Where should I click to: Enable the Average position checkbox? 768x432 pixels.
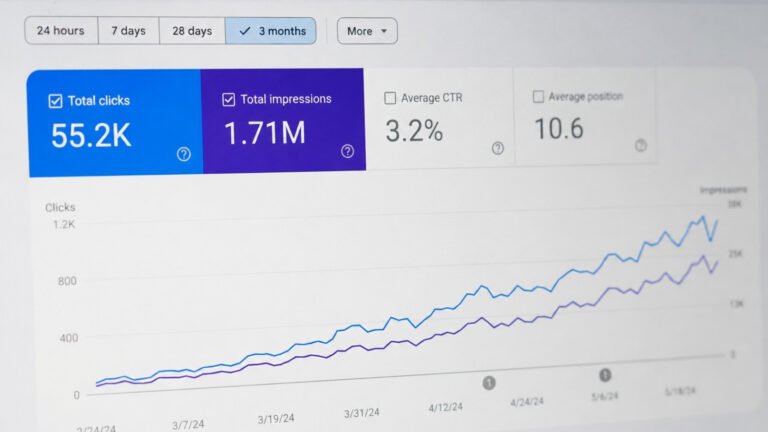click(538, 96)
